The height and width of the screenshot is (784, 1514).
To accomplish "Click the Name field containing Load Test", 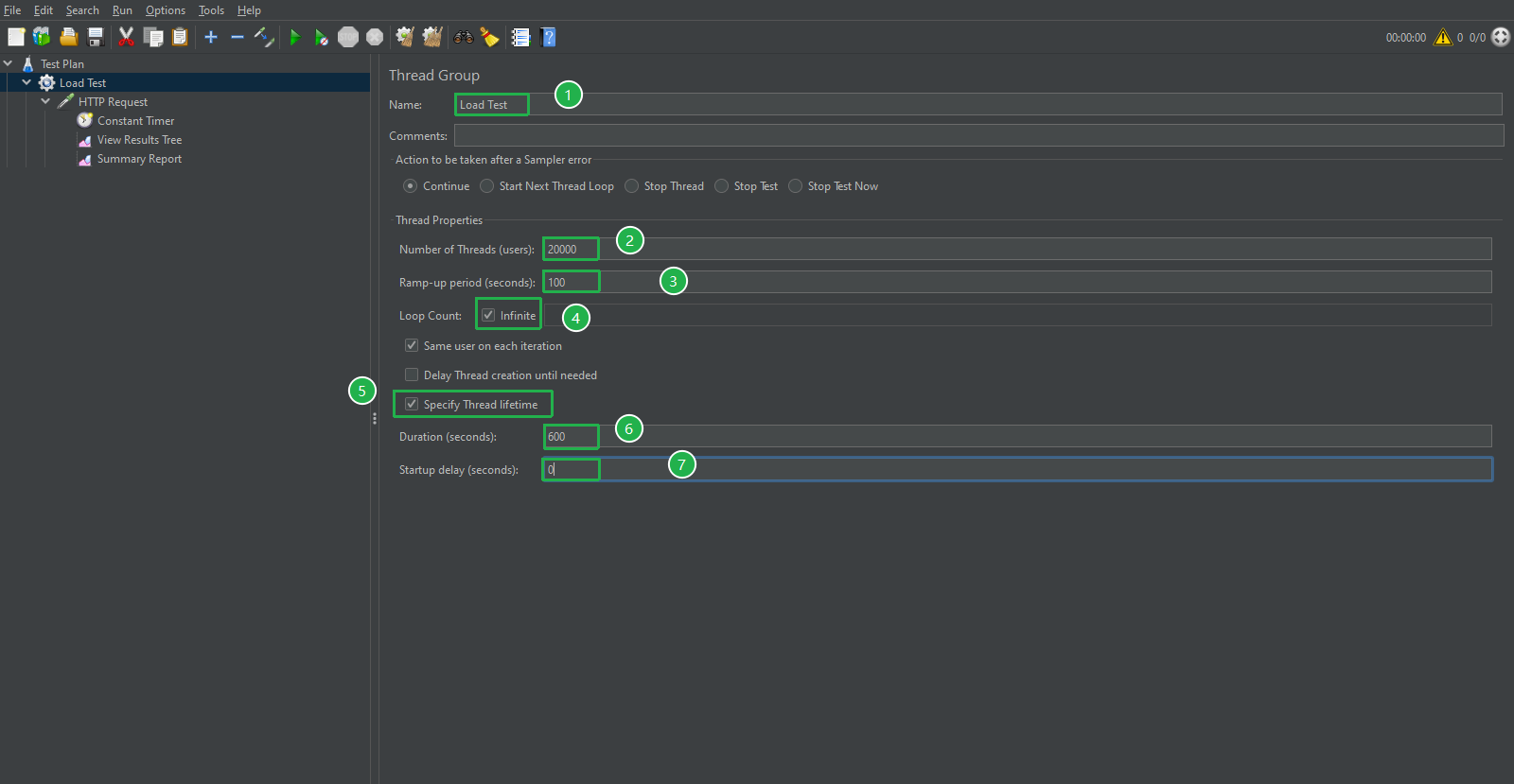I will 978,104.
